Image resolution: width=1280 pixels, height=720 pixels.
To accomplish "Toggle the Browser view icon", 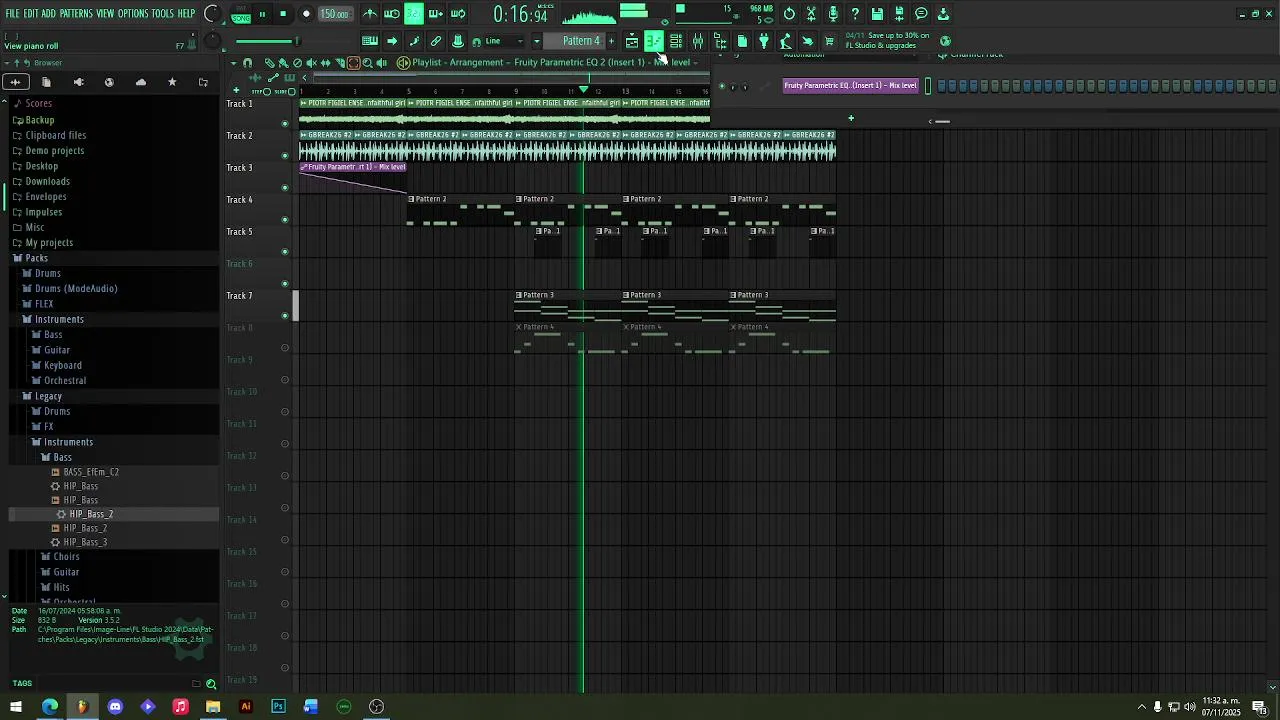I will 720,41.
